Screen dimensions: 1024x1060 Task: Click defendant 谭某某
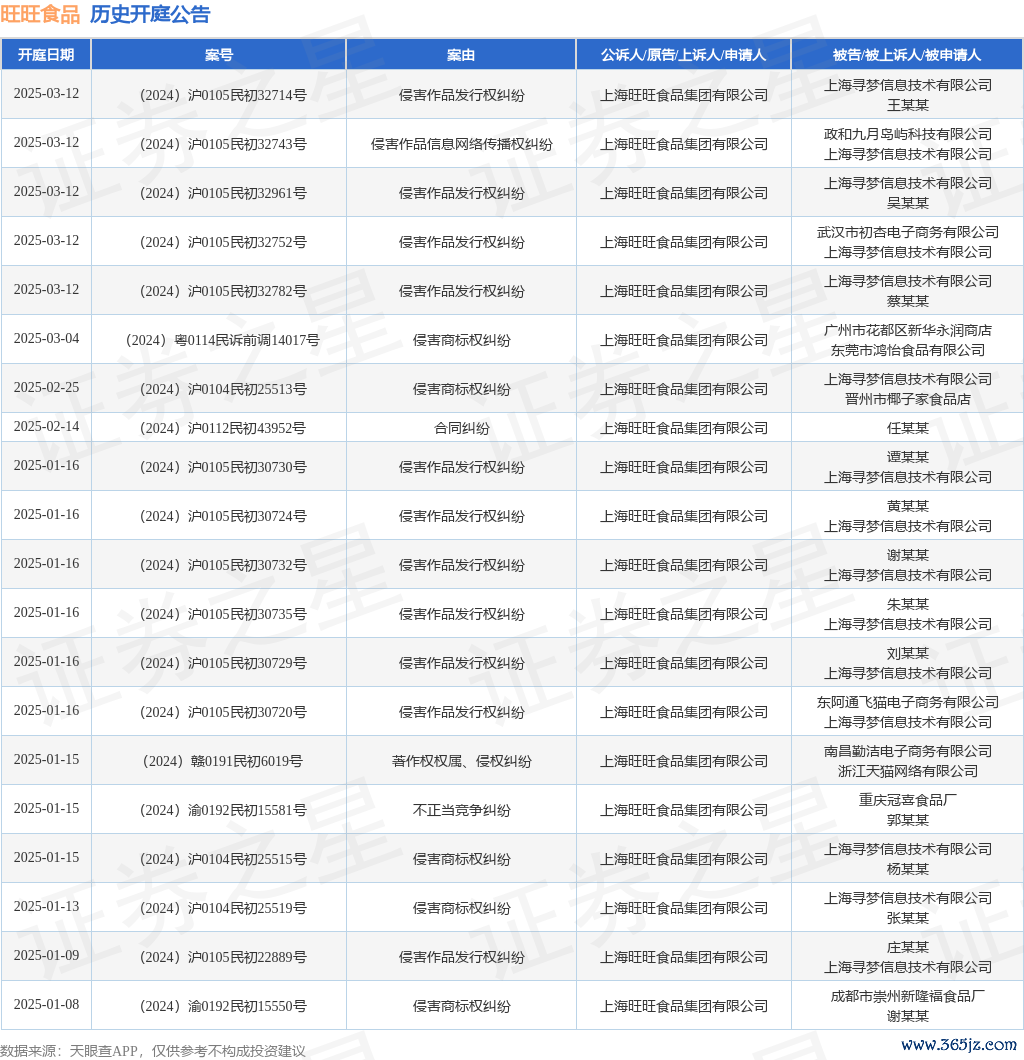click(x=908, y=458)
